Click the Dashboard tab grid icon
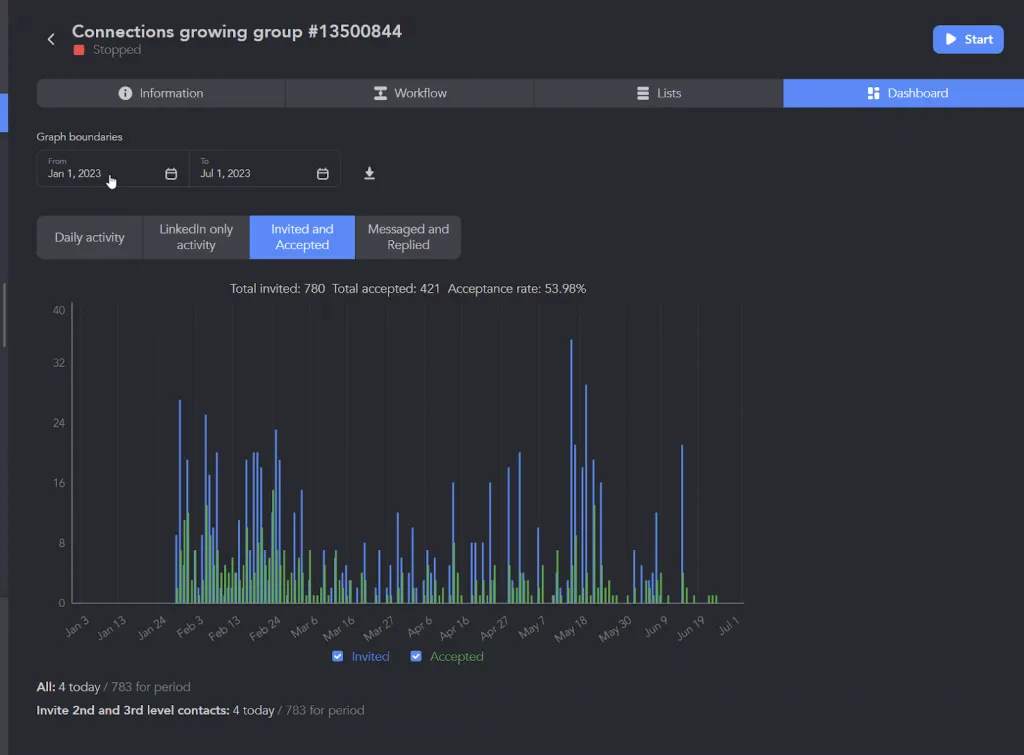Screen dimensions: 1024x755 click(x=873, y=93)
